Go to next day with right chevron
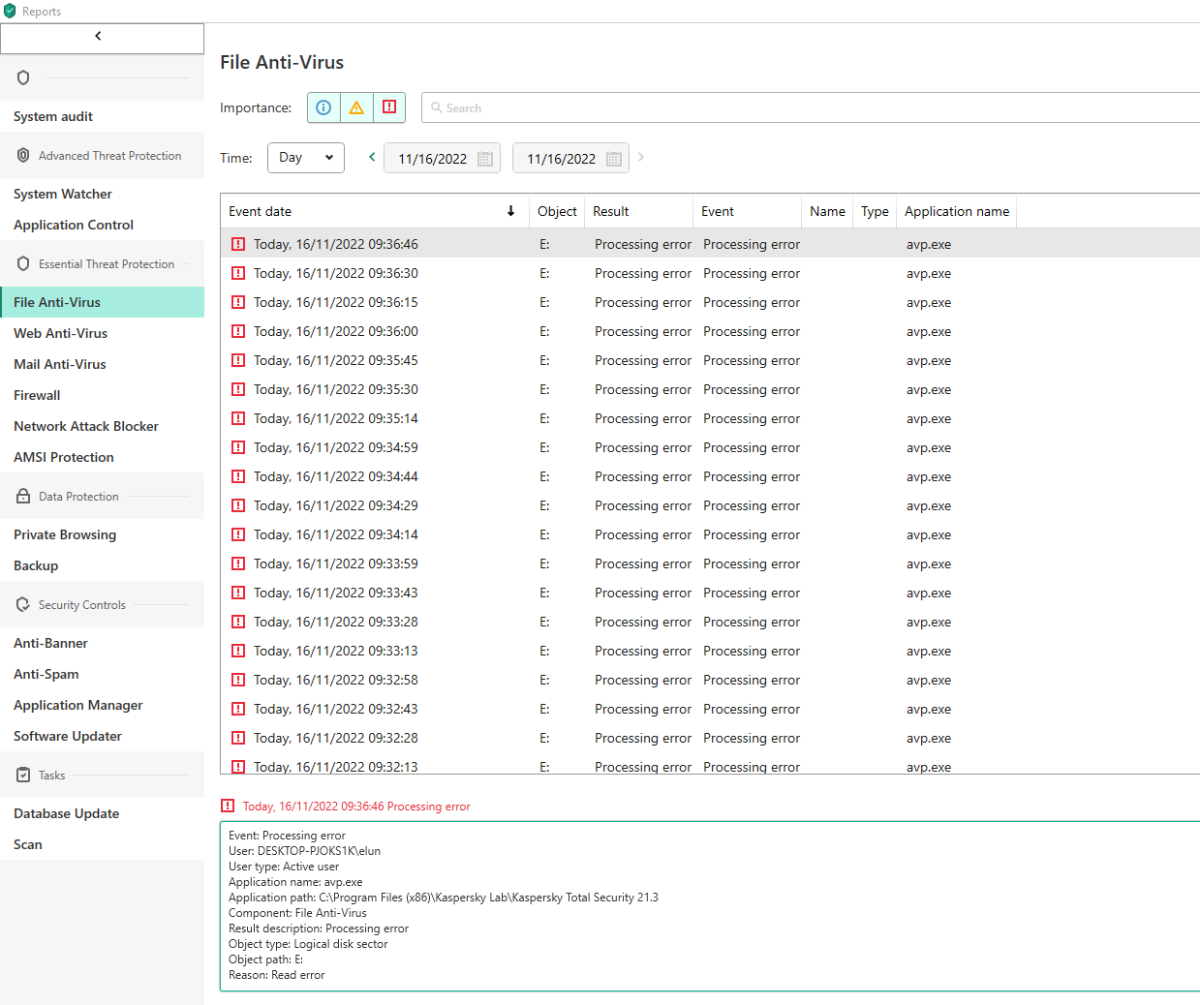 [x=641, y=157]
